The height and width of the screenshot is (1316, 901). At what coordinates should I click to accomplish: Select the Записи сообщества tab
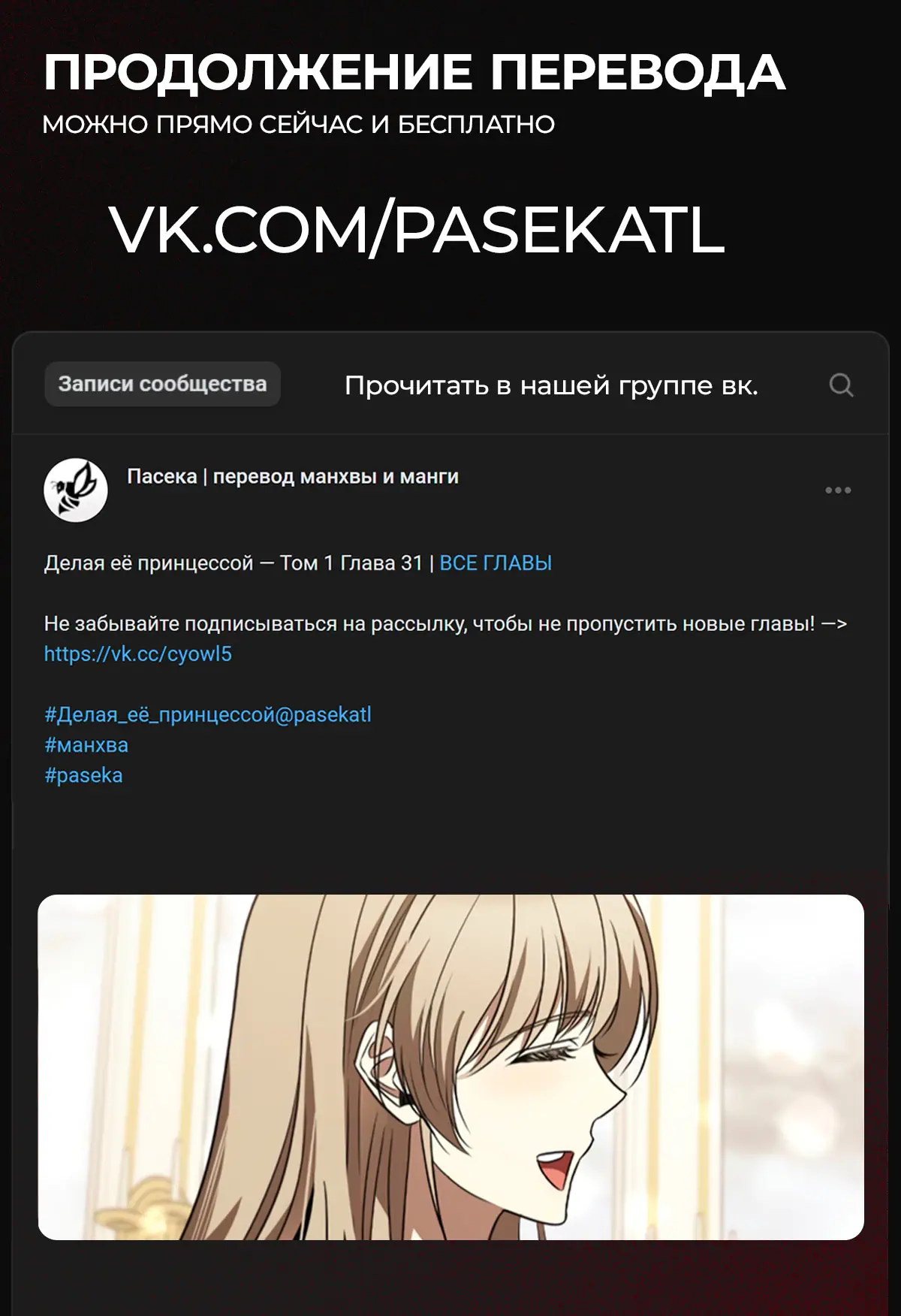162,384
